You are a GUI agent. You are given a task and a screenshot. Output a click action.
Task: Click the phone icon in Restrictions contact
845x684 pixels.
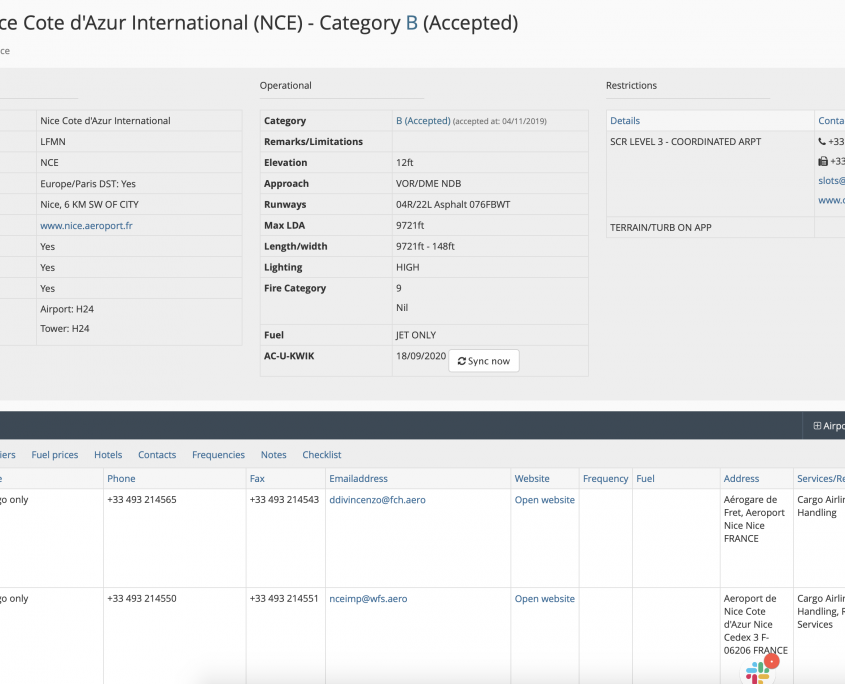pyautogui.click(x=822, y=142)
